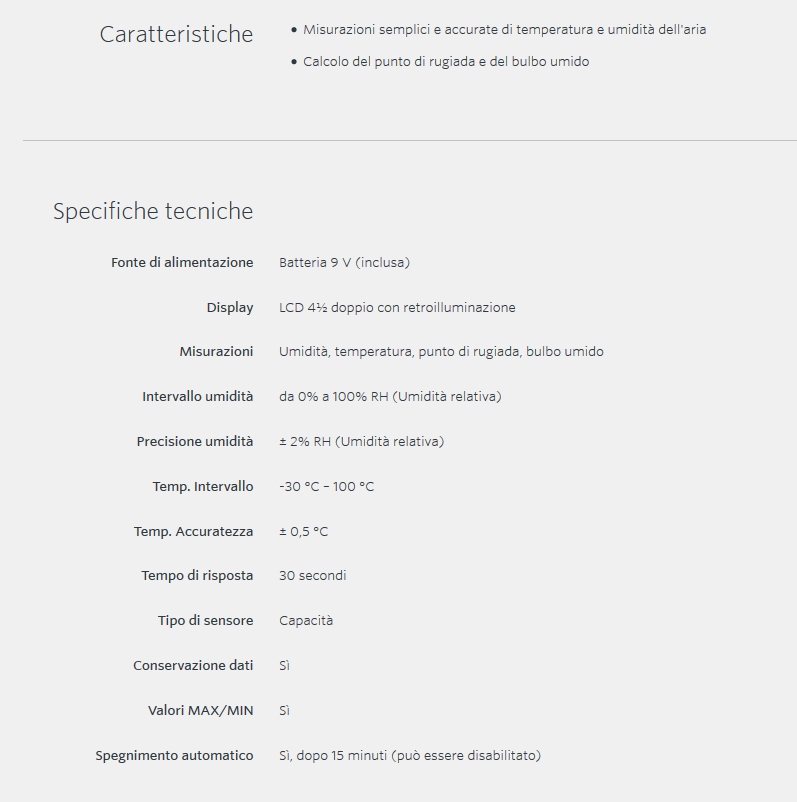Click the Conservazione dati label
The width and height of the screenshot is (797, 802).
(193, 665)
